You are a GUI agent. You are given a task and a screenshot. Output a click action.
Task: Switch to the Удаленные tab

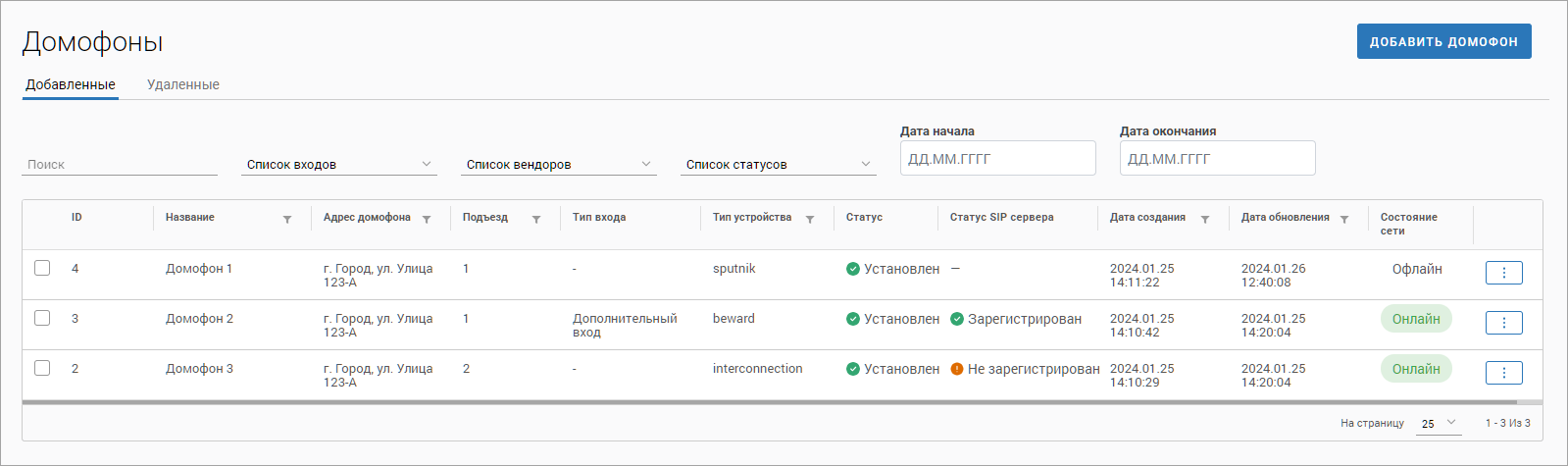[183, 84]
